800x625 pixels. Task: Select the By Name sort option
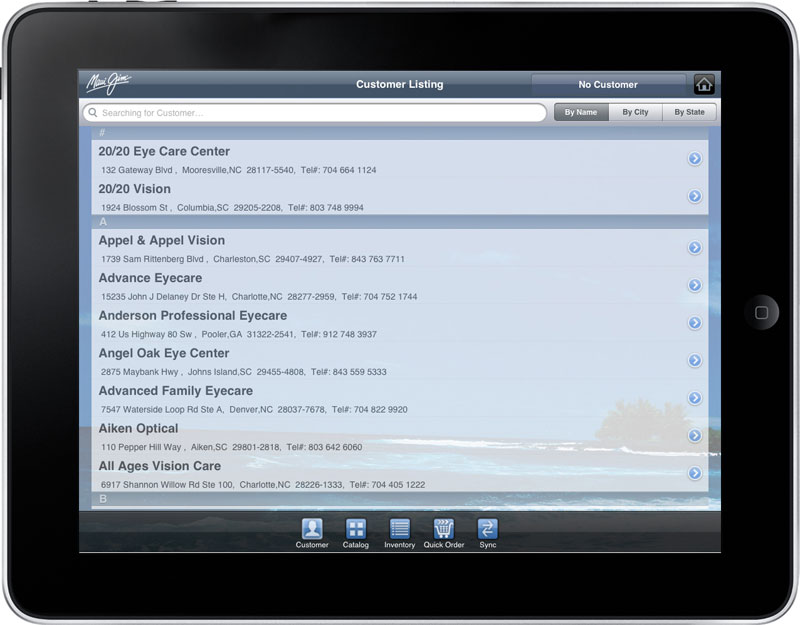tap(581, 112)
